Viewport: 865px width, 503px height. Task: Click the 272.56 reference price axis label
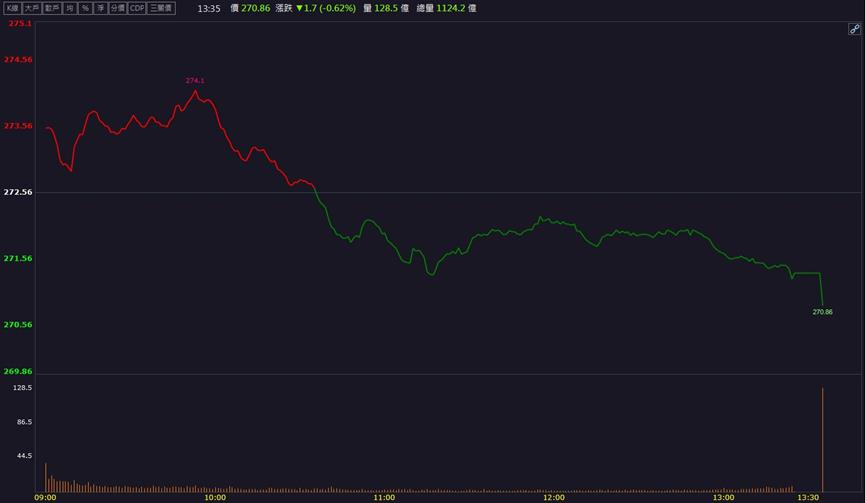coord(18,192)
